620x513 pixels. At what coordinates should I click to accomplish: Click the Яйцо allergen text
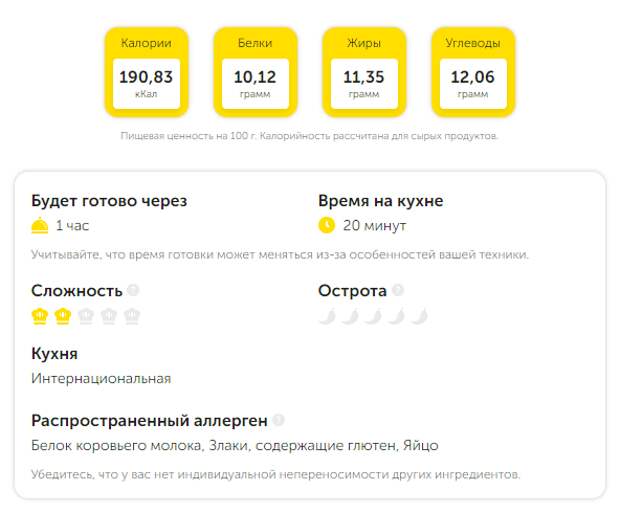click(421, 446)
